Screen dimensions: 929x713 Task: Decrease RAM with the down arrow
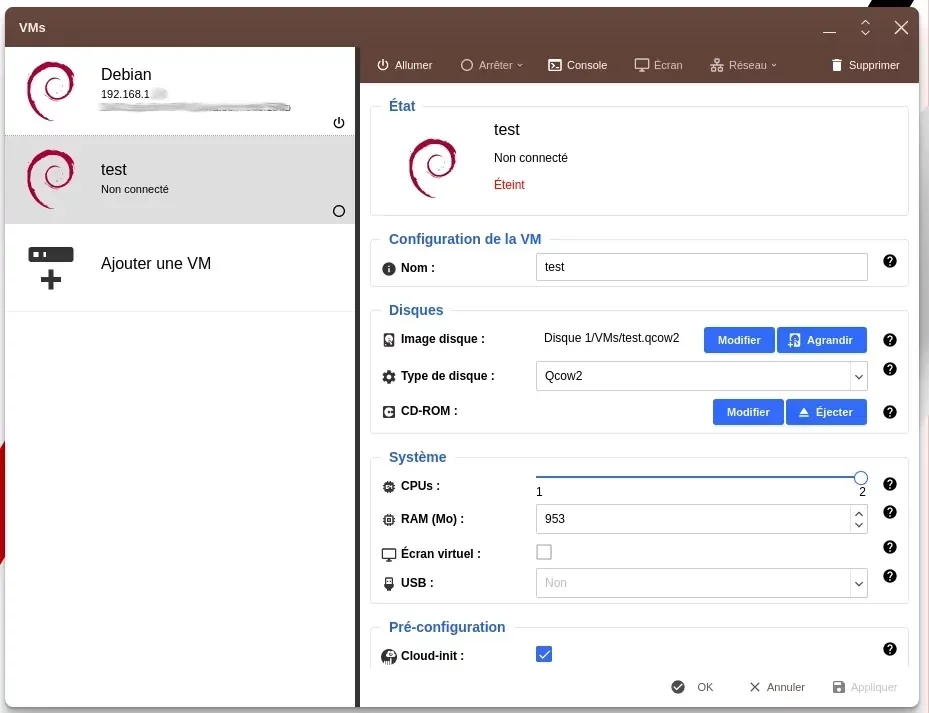point(858,525)
